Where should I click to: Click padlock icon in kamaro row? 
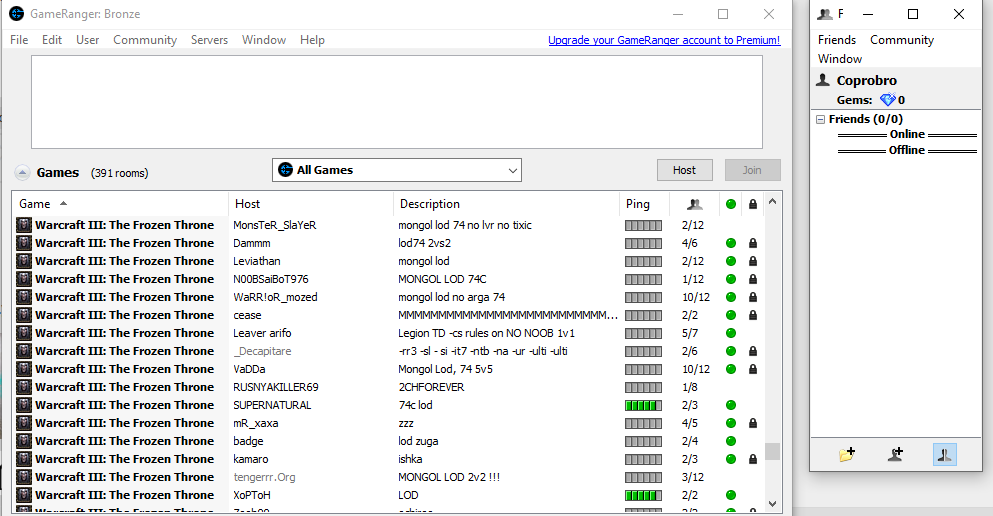[753, 459]
